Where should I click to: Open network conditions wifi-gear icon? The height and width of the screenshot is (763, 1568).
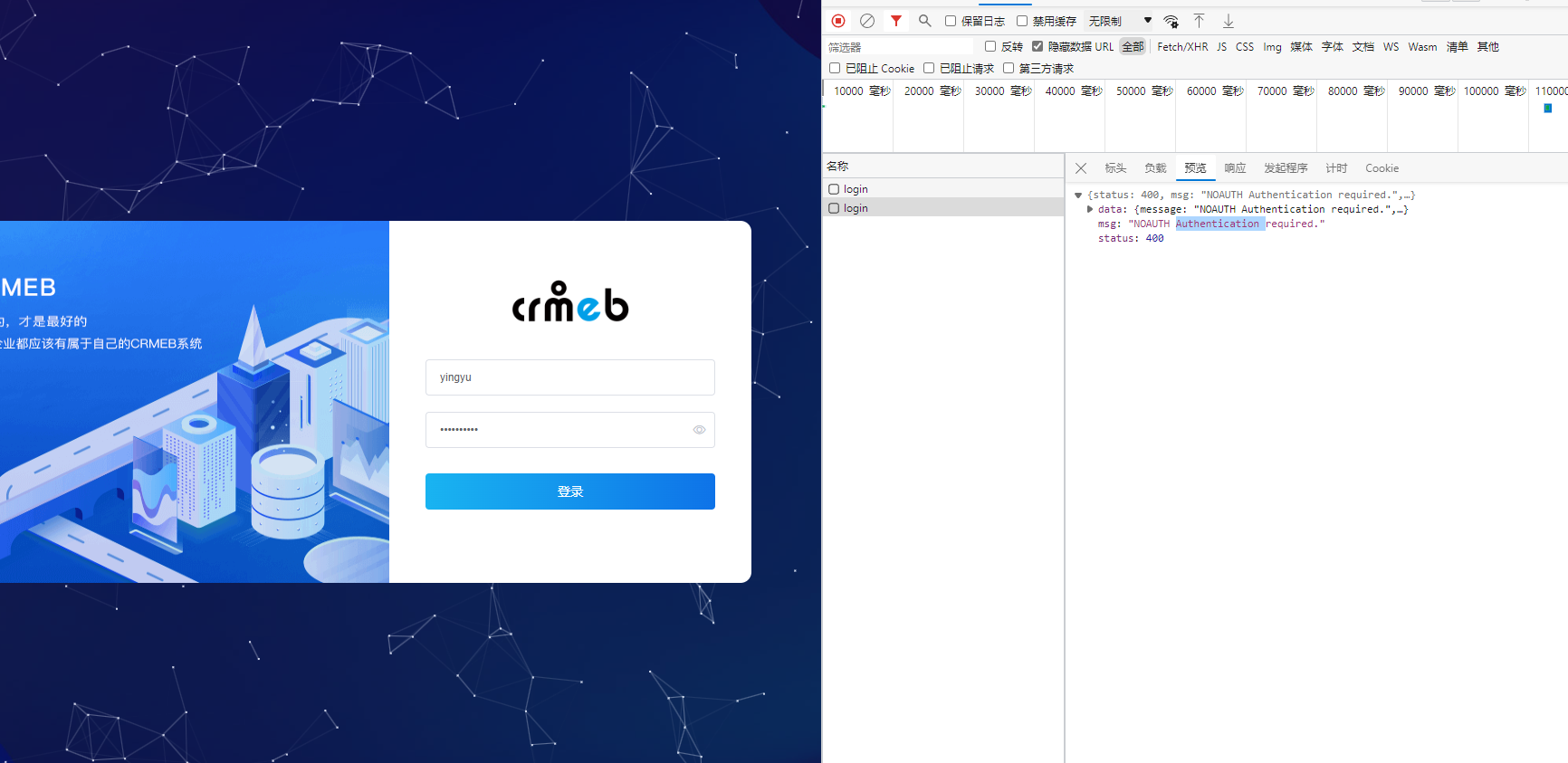1171,21
